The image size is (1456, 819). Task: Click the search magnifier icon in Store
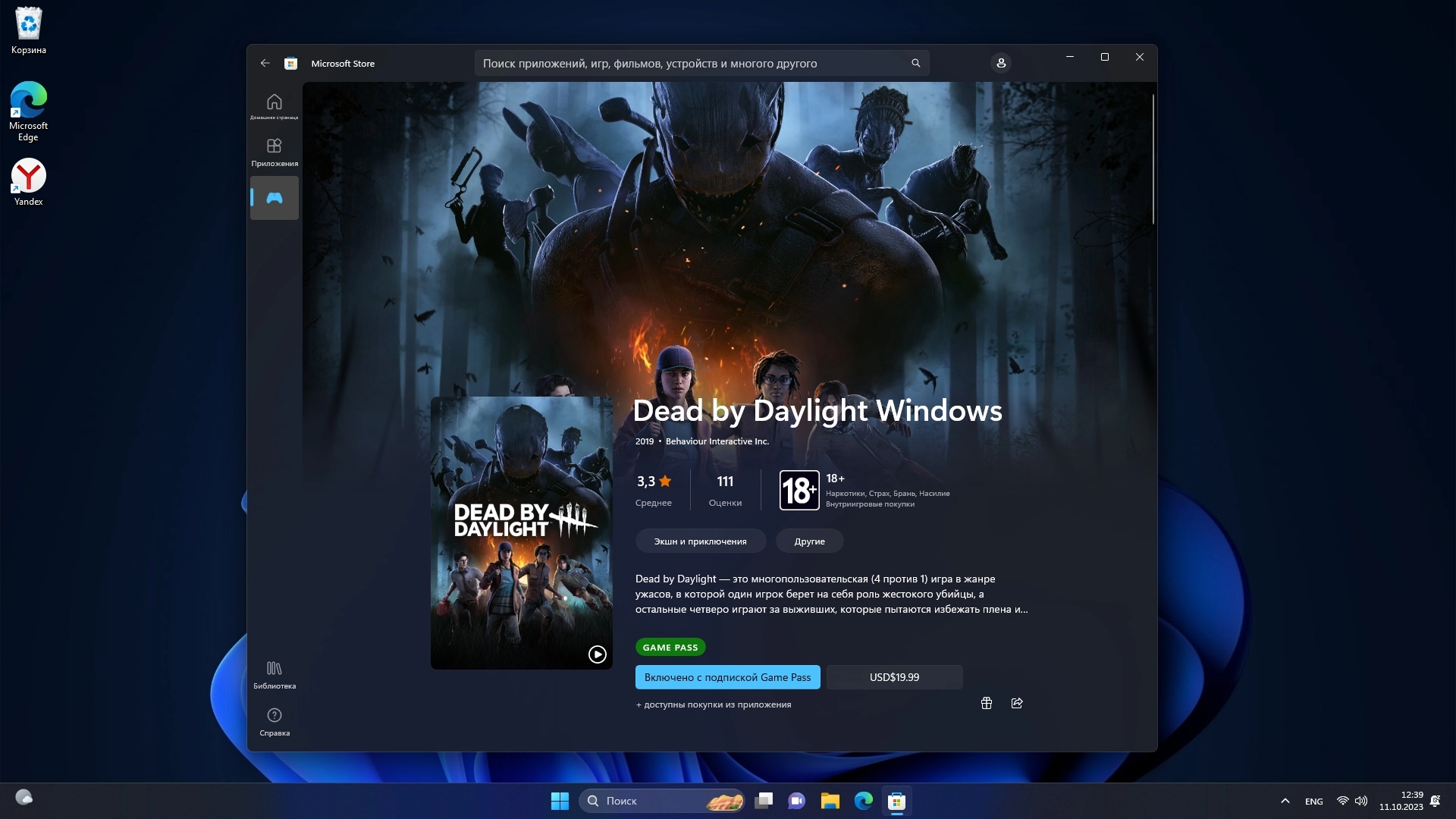coord(915,64)
